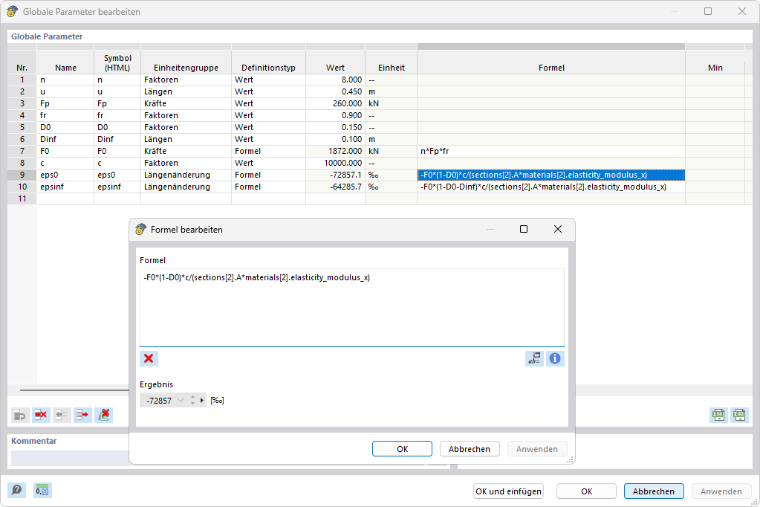The image size is (760, 507).
Task: Click the Längenänderung cell in row eps0
Action: pos(186,175)
